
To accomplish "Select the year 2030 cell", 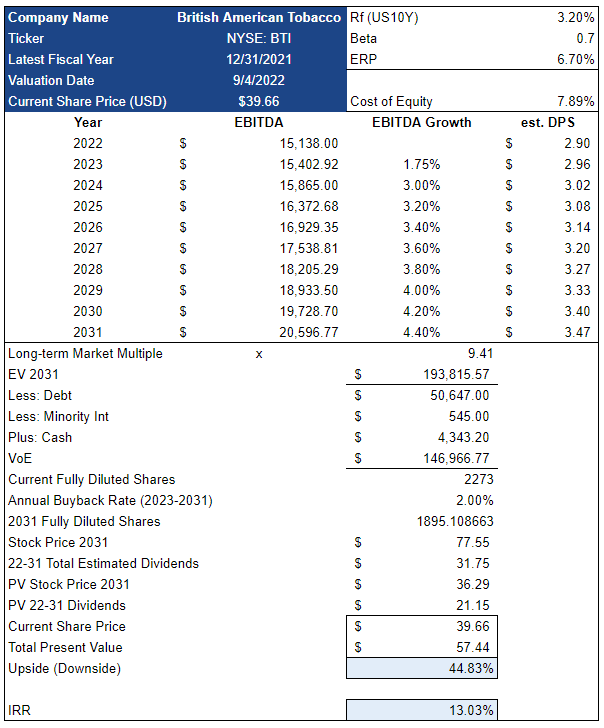I will tap(88, 311).
